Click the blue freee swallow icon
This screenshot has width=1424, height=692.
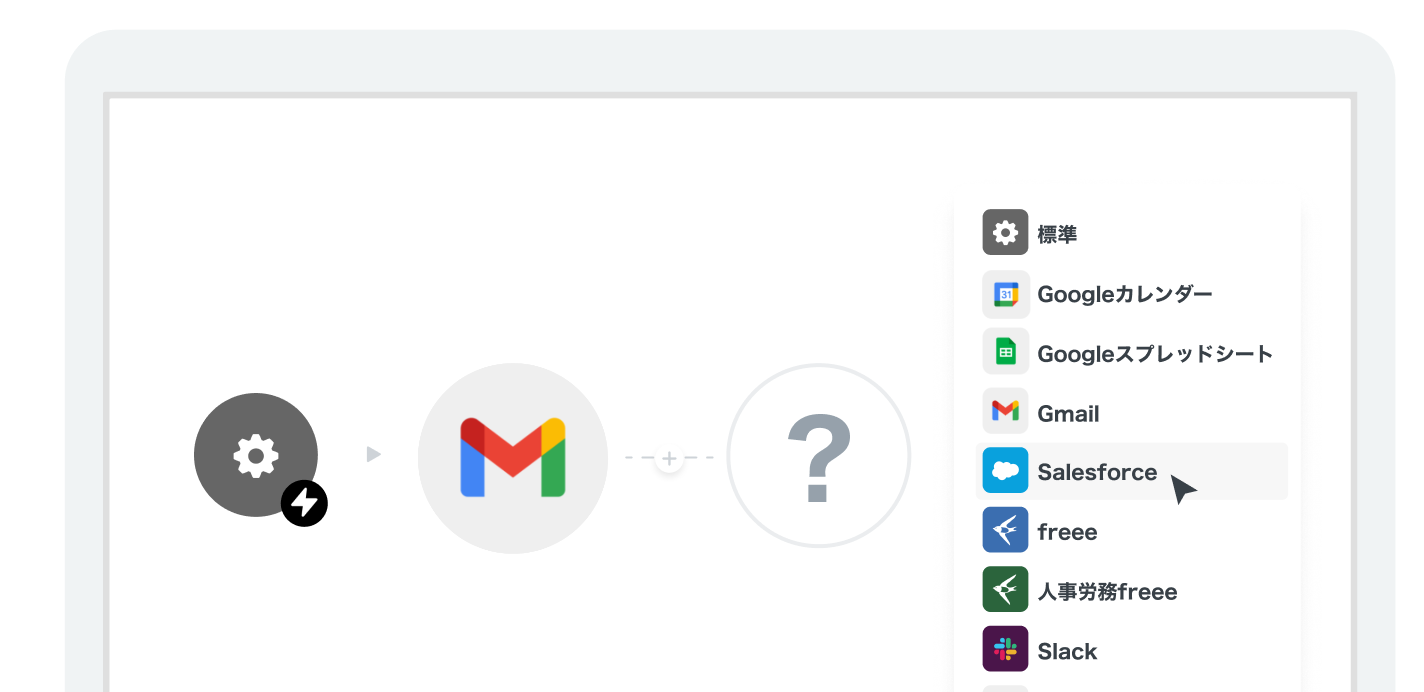click(1005, 530)
